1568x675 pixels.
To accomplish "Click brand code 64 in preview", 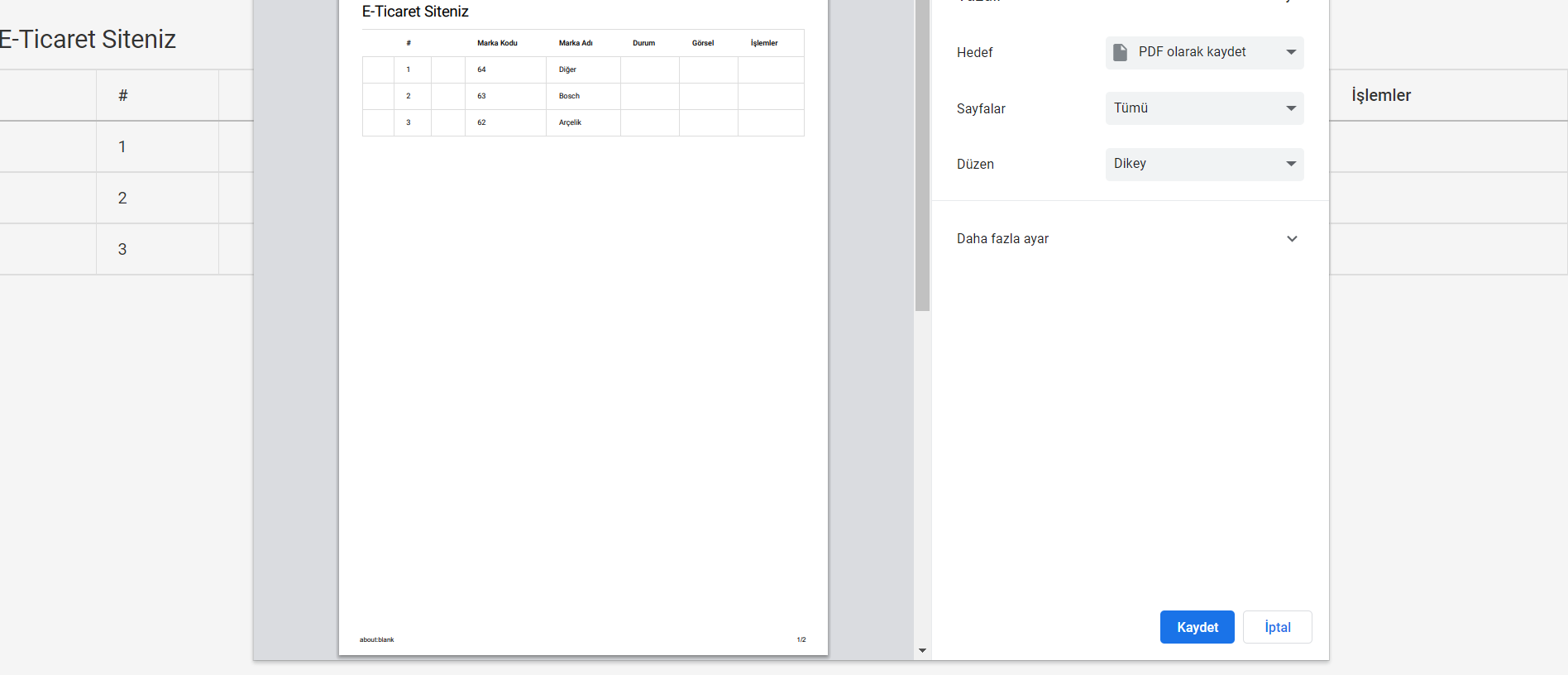I will point(481,69).
